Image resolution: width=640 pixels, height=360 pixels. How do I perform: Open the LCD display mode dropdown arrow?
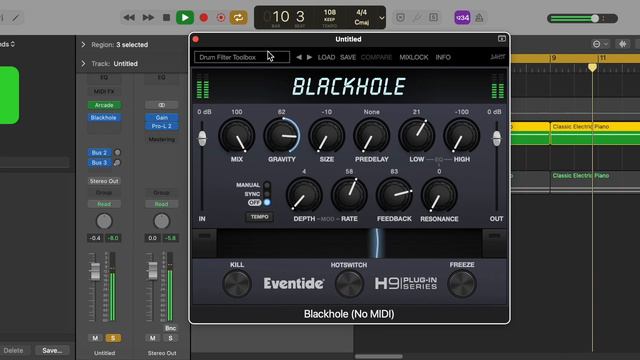pyautogui.click(x=381, y=18)
